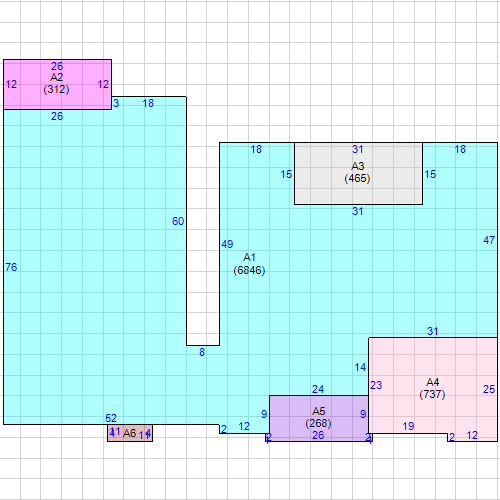Click the A2 (312) area label
Image resolution: width=500 pixels, height=500 pixels.
pyautogui.click(x=56, y=83)
